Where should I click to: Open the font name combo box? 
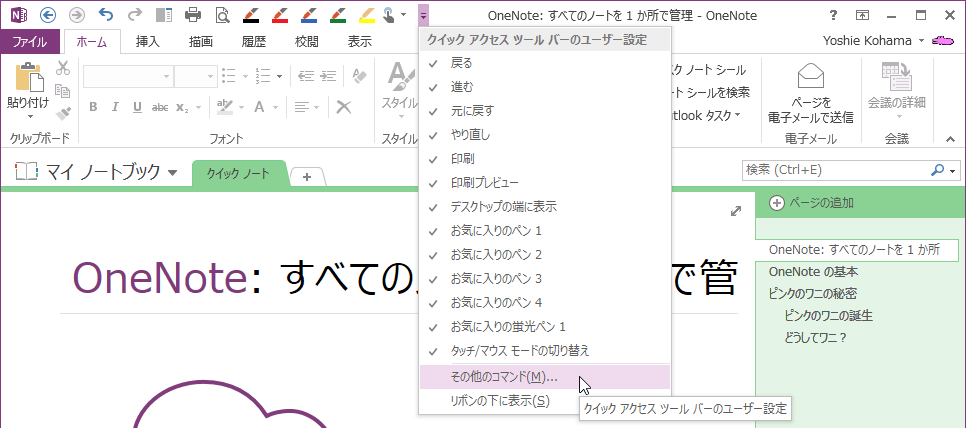128,76
